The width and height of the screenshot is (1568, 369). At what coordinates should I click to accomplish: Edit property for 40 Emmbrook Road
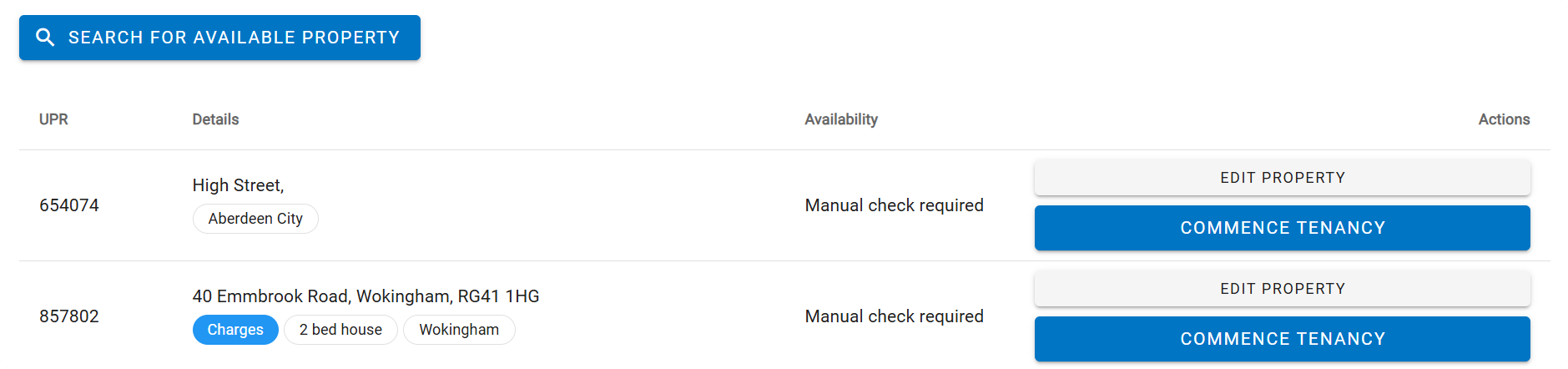1282,289
